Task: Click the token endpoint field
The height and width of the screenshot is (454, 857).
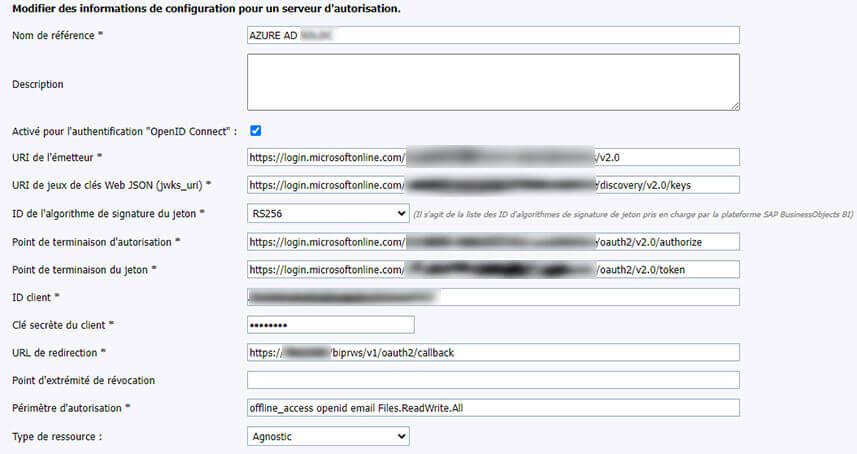Action: pyautogui.click(x=493, y=269)
